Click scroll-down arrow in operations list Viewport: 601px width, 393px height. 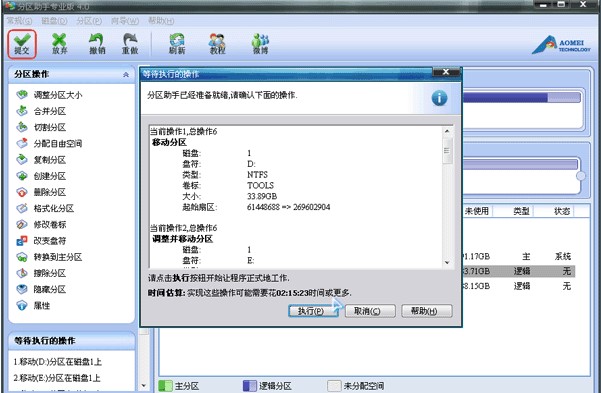tap(447, 263)
